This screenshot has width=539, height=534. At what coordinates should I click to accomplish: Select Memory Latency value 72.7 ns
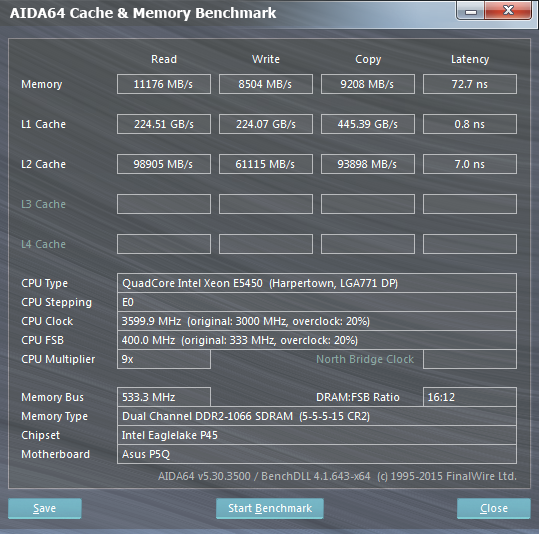(470, 84)
